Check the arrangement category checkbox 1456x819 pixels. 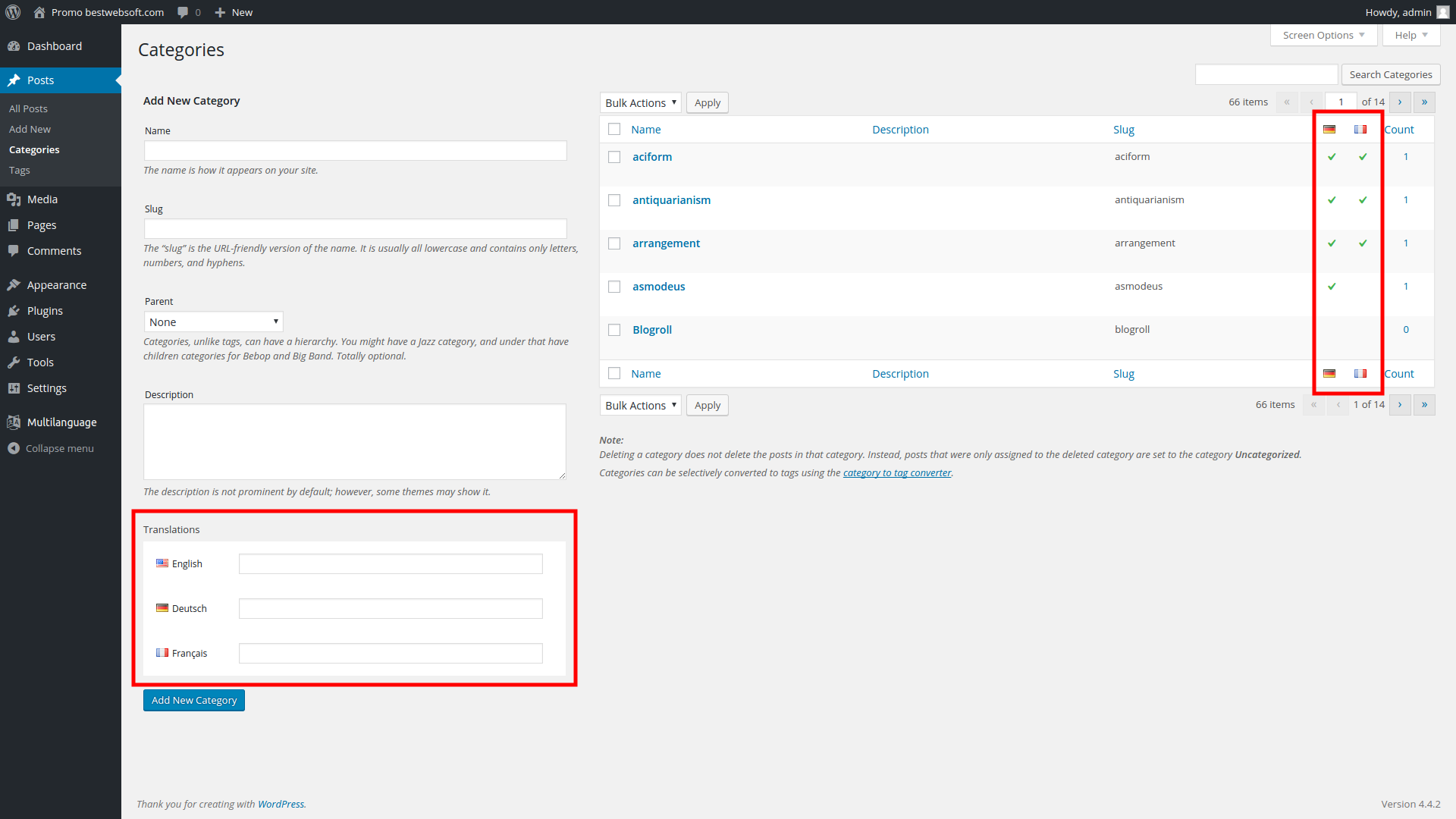614,243
